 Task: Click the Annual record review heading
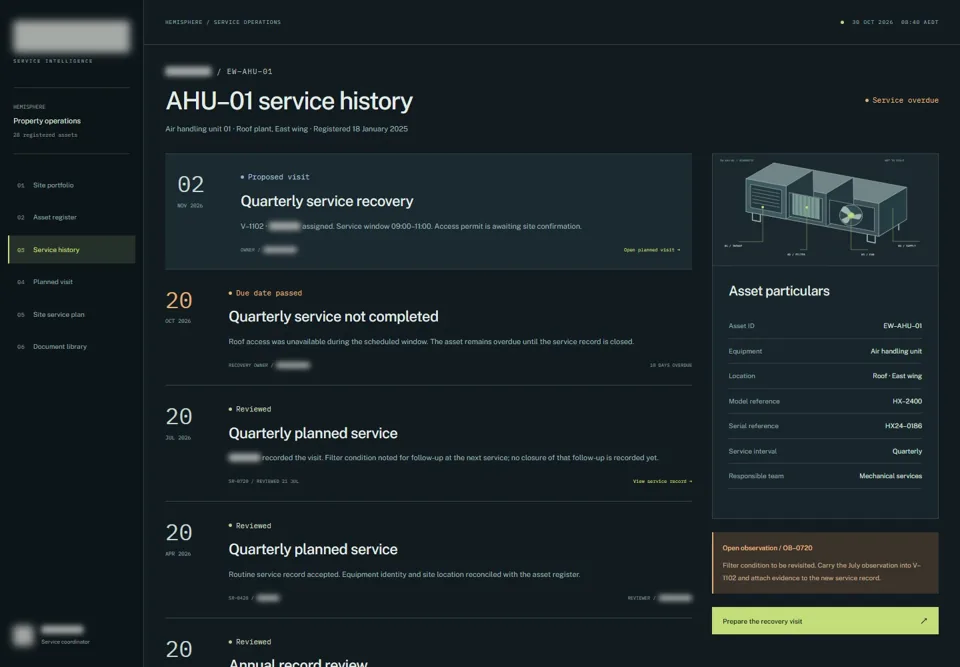[298, 662]
